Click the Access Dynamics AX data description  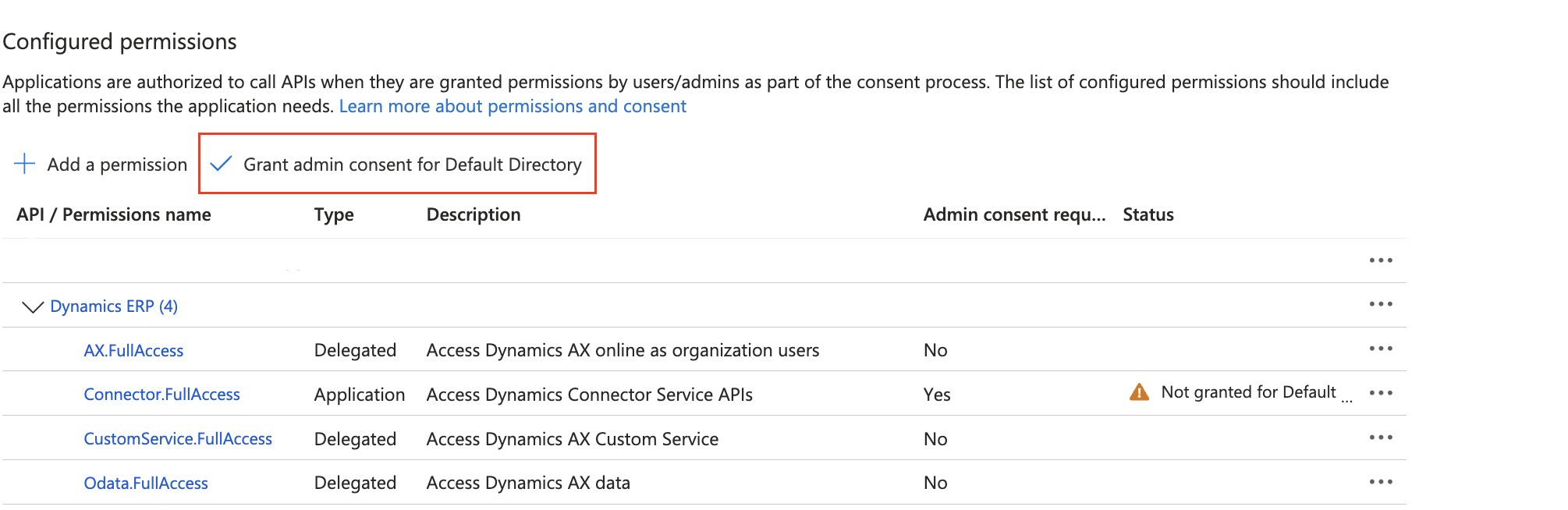pos(528,483)
